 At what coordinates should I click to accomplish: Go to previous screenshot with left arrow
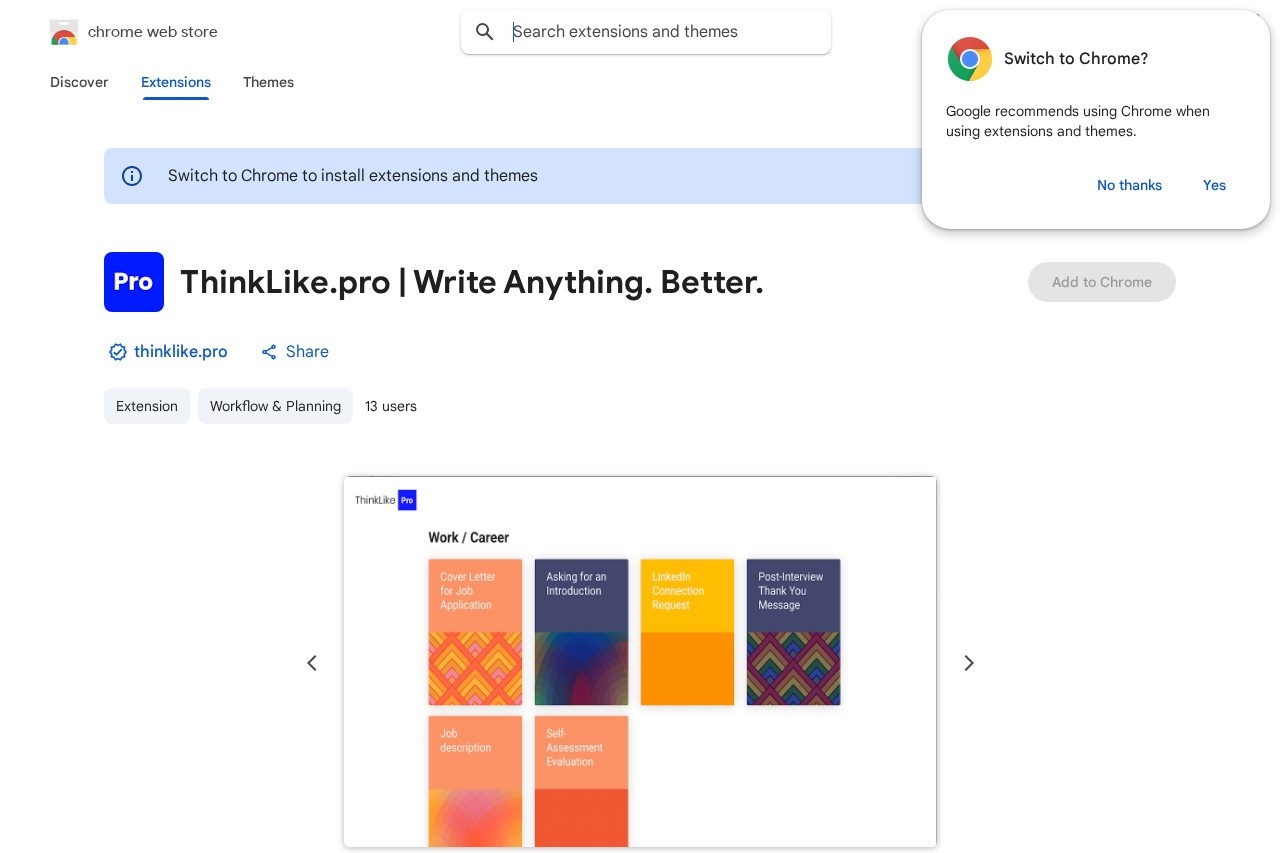312,663
